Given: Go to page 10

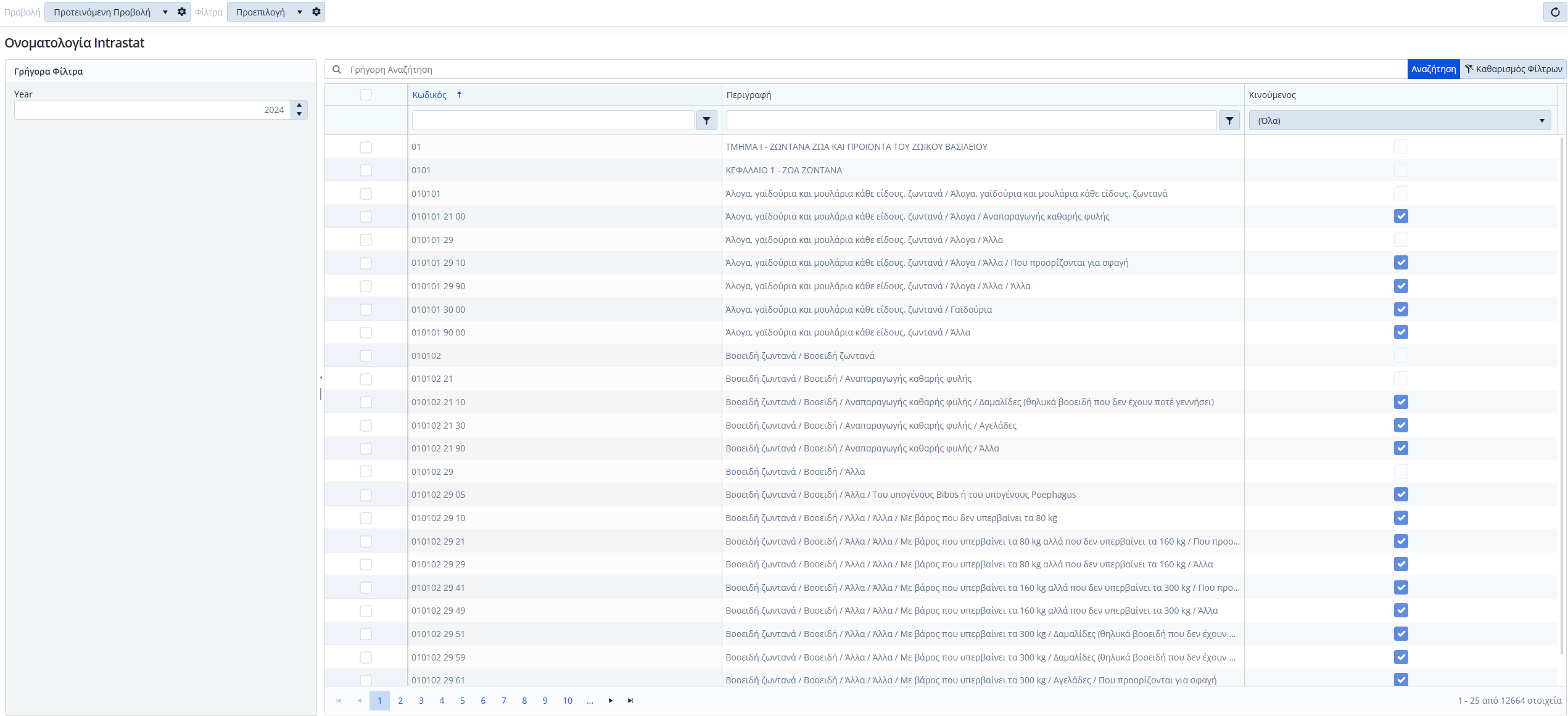Looking at the screenshot, I should coord(567,701).
